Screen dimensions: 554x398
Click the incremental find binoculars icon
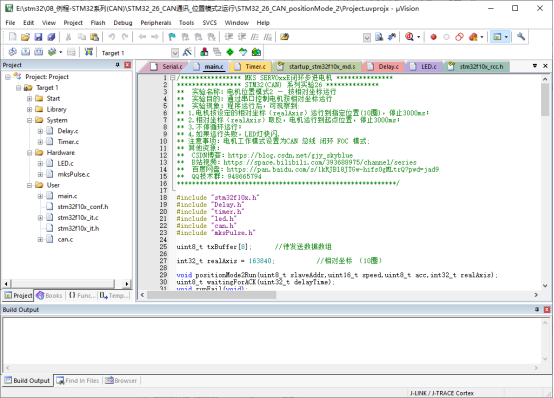392,37
